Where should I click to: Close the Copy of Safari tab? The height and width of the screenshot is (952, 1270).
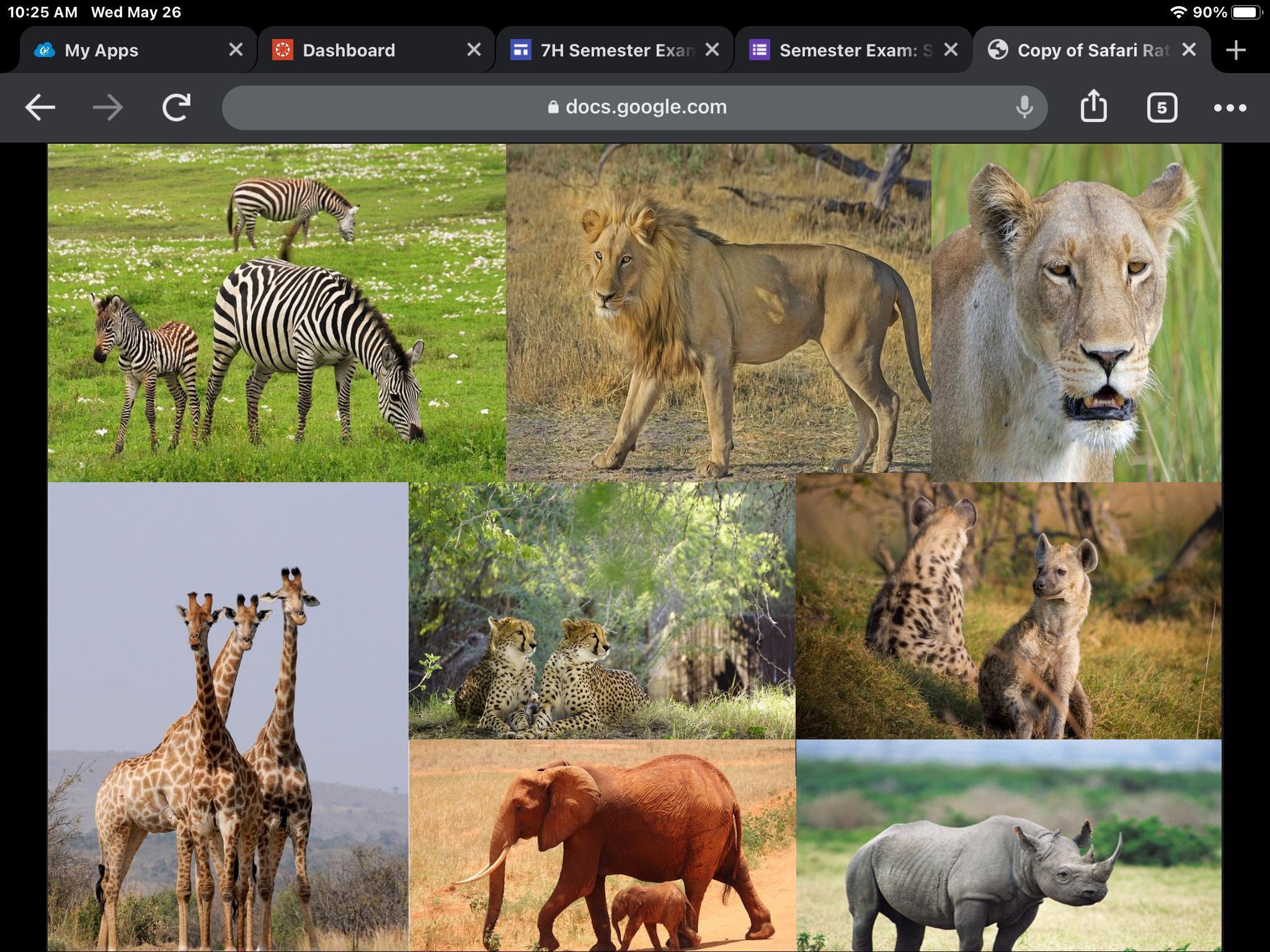tap(1189, 50)
